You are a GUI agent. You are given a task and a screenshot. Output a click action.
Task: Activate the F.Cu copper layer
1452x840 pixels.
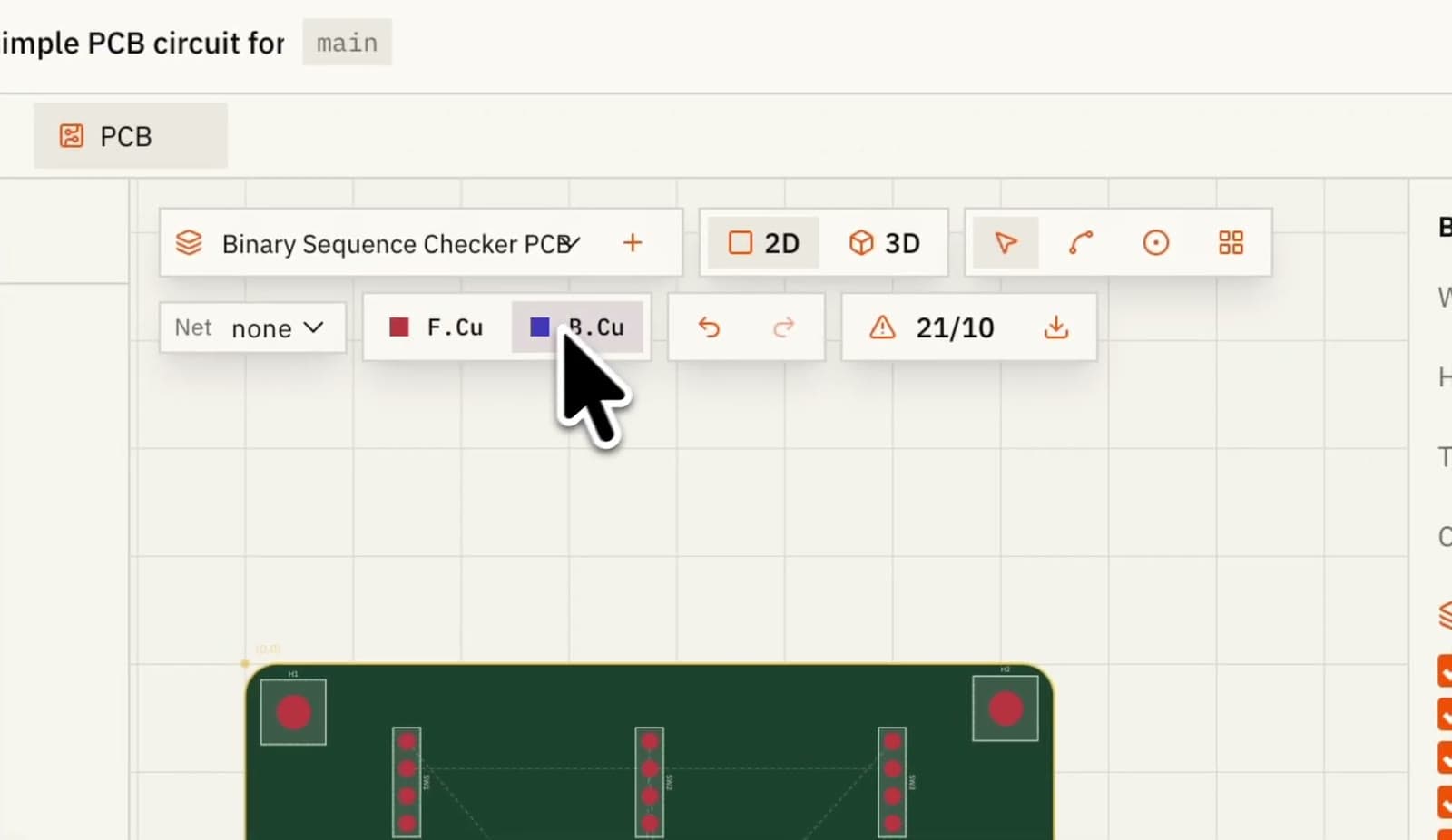click(437, 327)
